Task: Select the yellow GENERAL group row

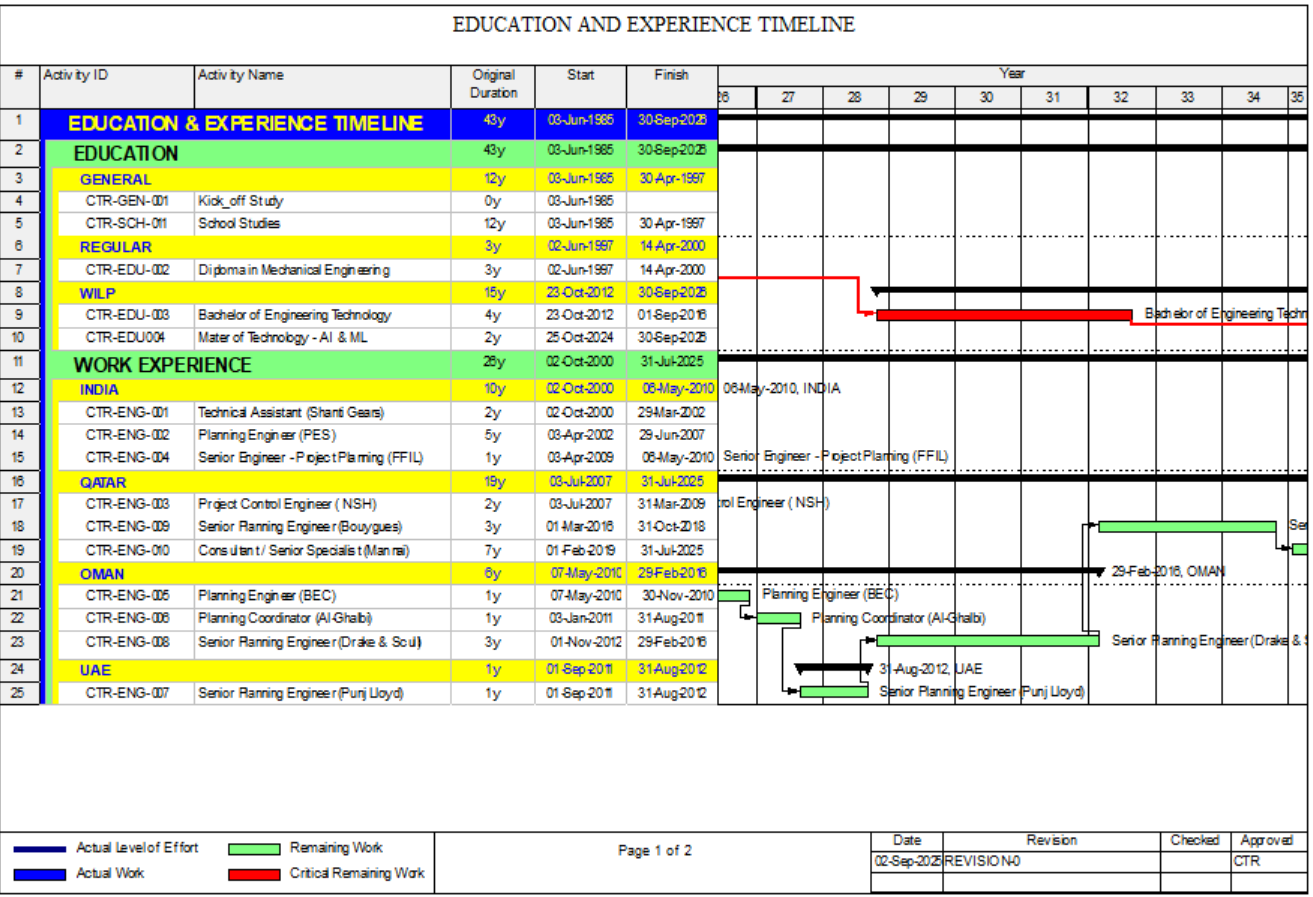Action: 385,180
